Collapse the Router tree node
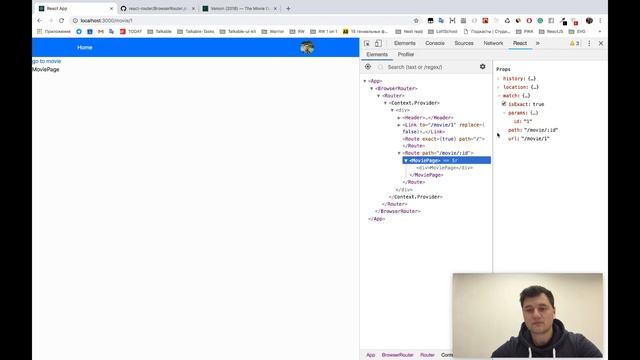 coord(379,96)
